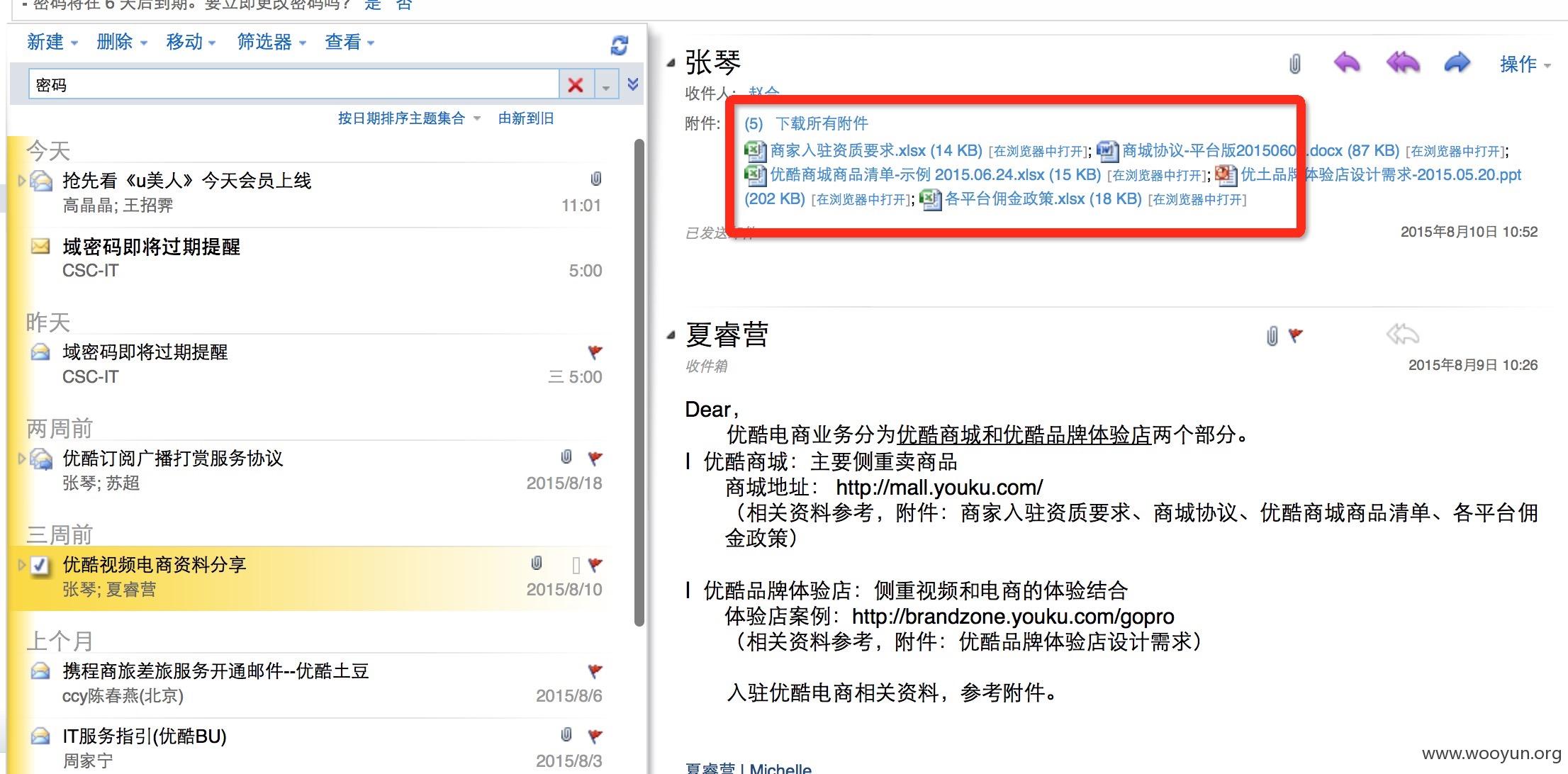Collapse the 夏睿营 message triangle
Screen dimensions: 1568x774
pos(671,335)
